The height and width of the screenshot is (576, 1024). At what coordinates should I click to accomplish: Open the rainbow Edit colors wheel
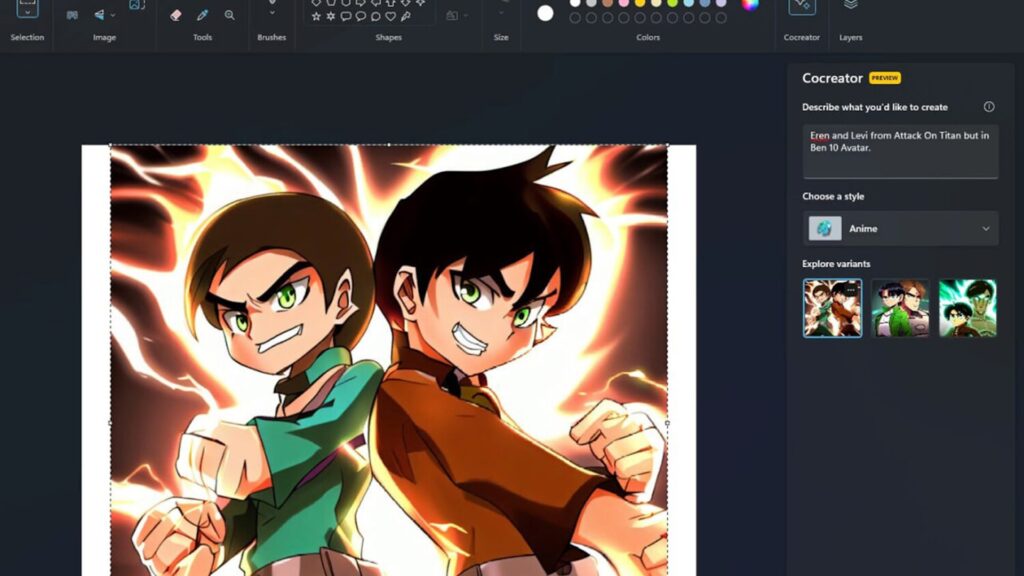point(750,4)
